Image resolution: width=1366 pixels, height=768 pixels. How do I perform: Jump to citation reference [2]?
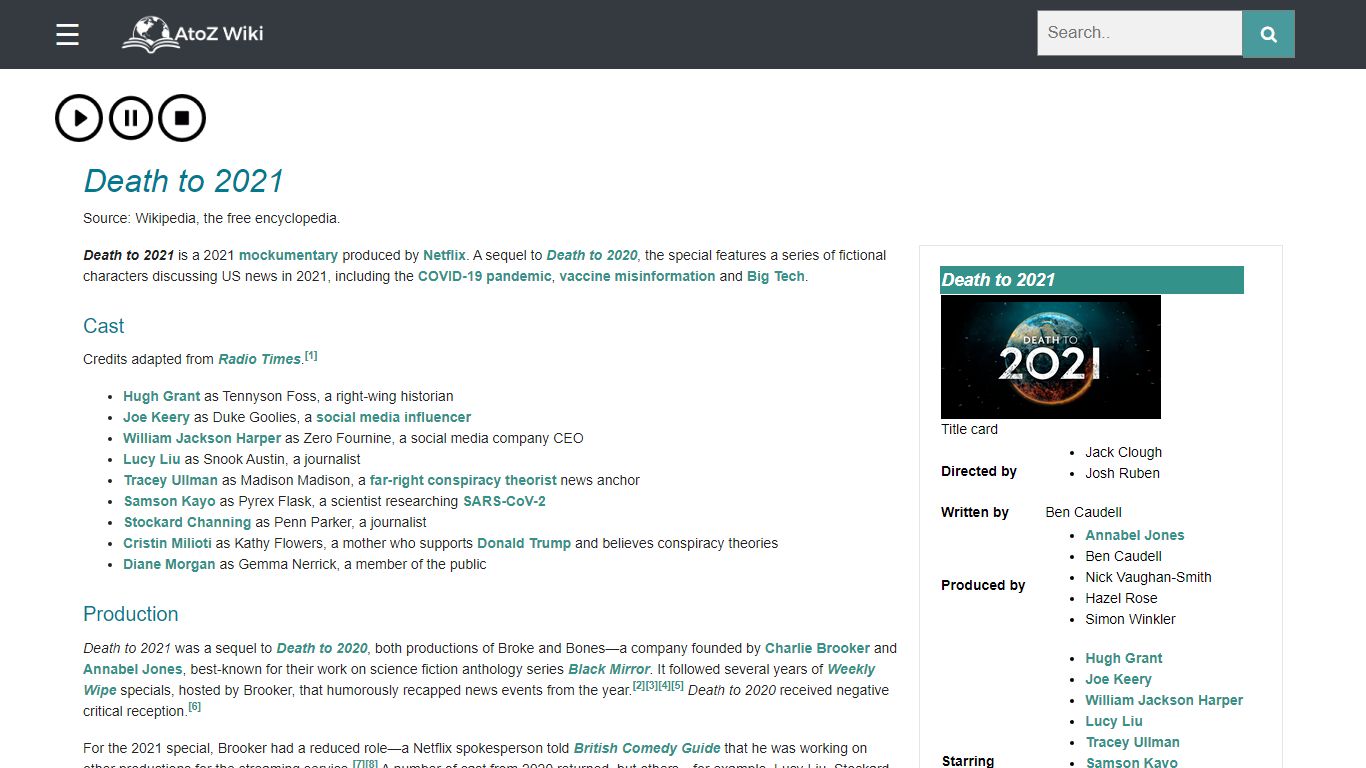[x=639, y=686]
